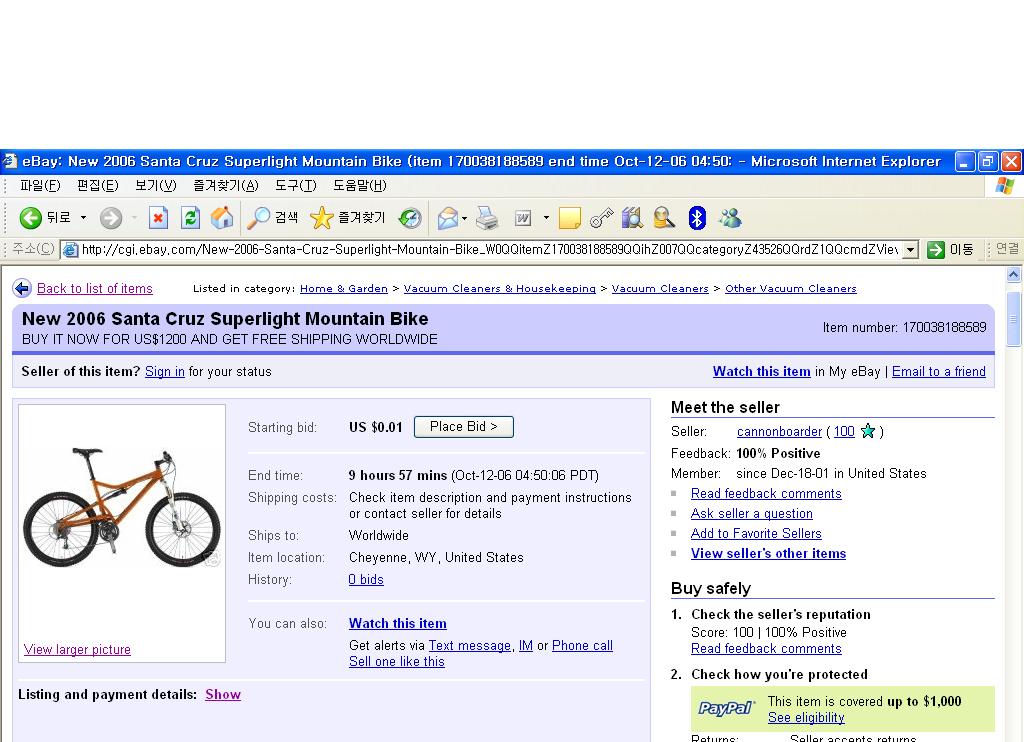Click the seller feedback score 100 link

844,432
